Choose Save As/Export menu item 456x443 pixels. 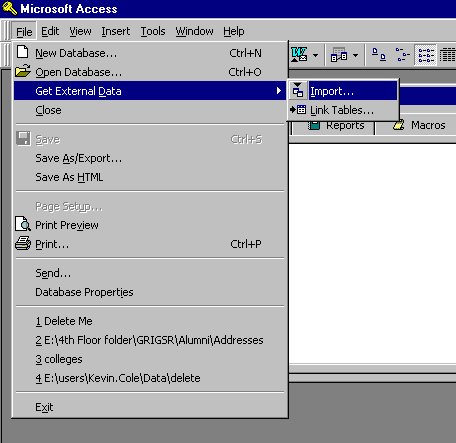[150, 158]
